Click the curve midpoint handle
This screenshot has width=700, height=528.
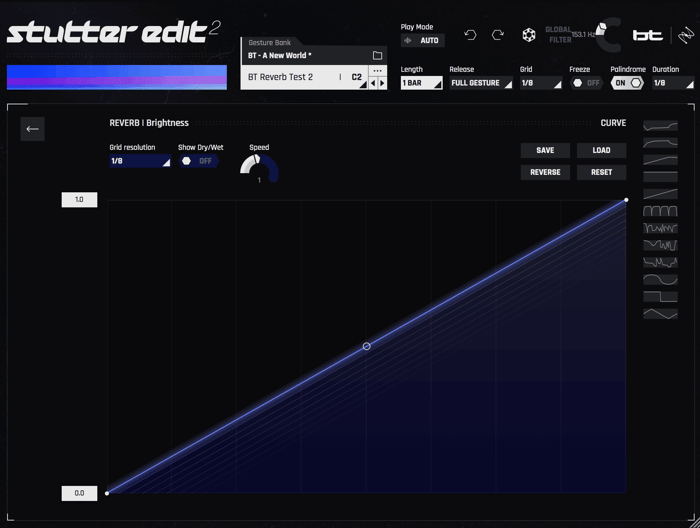(367, 346)
